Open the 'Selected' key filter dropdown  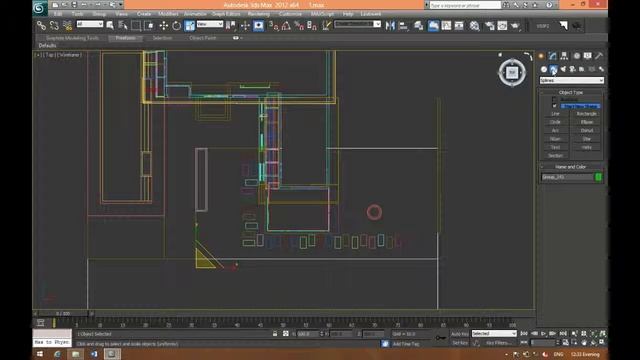pos(494,333)
